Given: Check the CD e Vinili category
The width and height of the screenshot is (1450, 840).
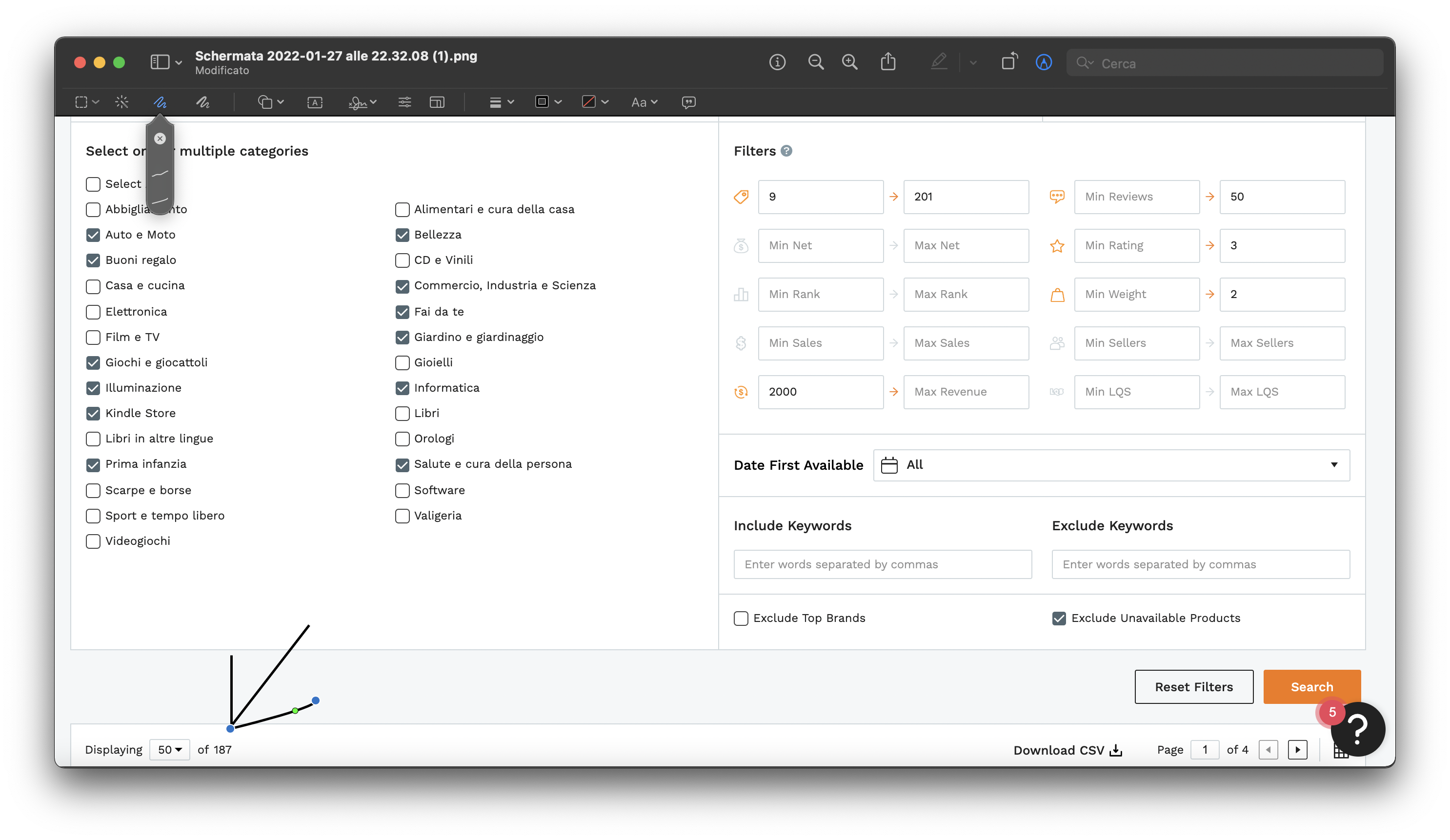Looking at the screenshot, I should click(402, 260).
